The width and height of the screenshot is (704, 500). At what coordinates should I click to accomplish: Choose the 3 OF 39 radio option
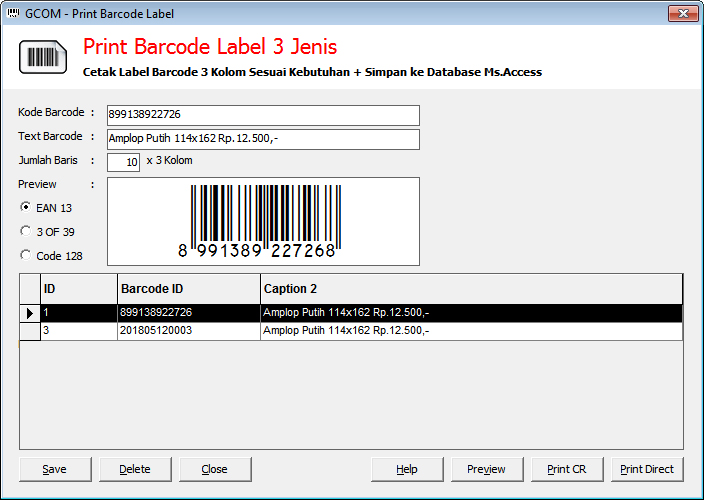[26, 231]
